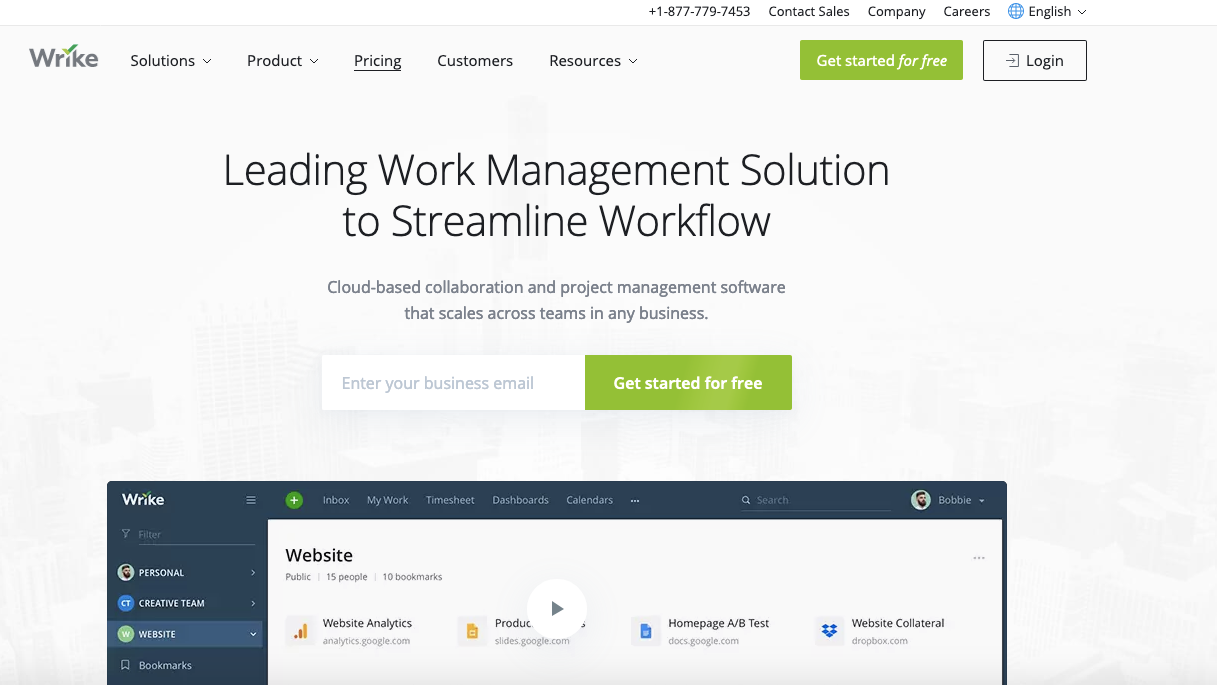Expand the Personal folder chevron
This screenshot has height=685, width=1217.
(x=253, y=573)
